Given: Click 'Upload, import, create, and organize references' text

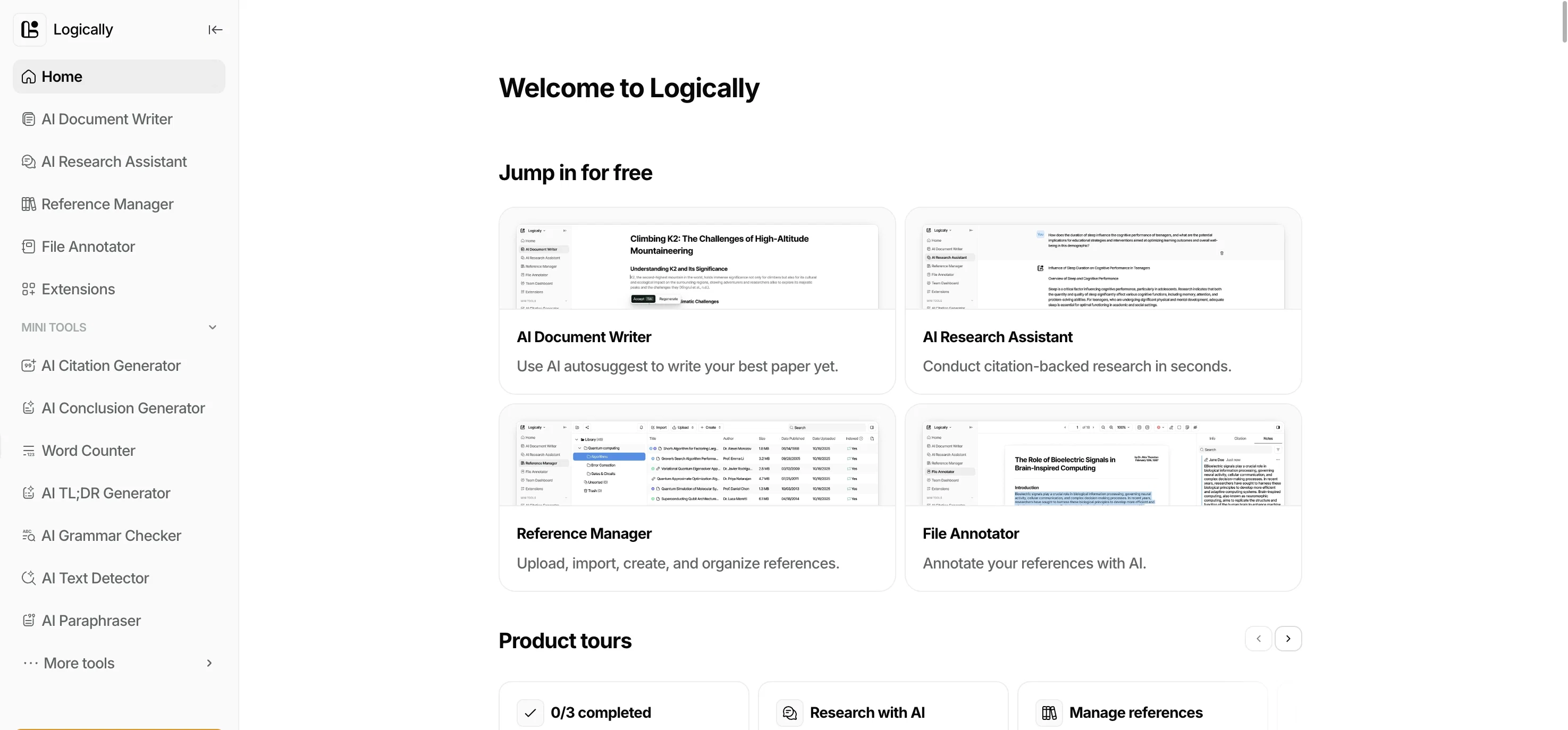Looking at the screenshot, I should point(678,563).
